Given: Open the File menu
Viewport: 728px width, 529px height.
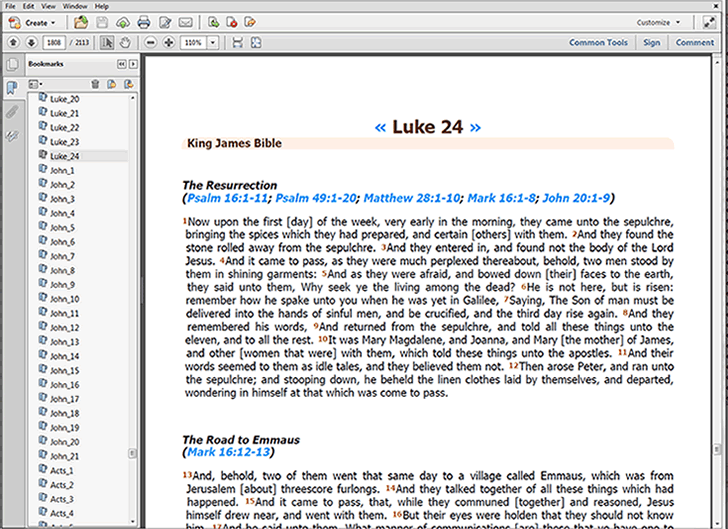Looking at the screenshot, I should (10, 6).
